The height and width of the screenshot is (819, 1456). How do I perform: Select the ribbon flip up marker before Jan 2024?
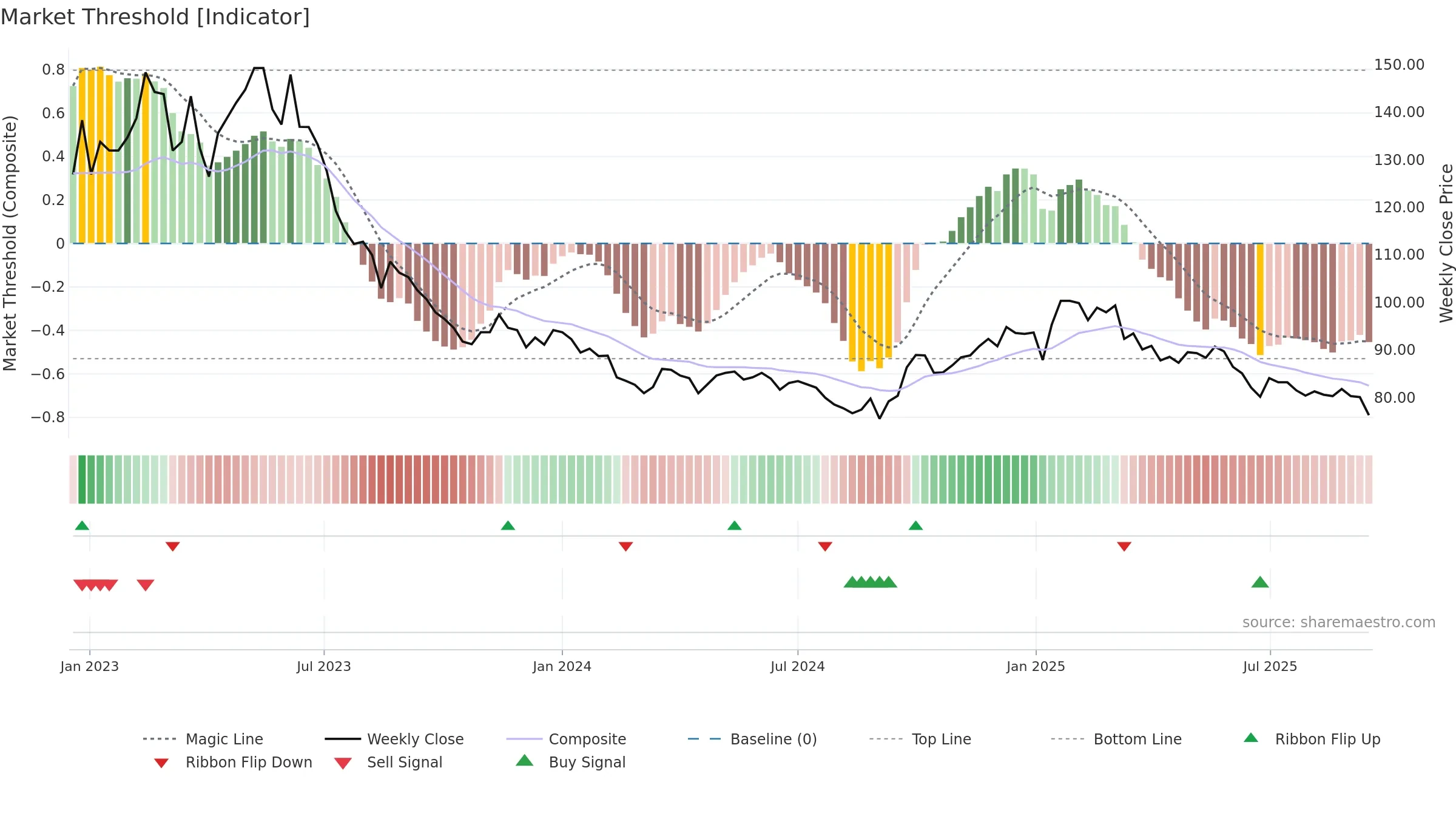point(508,525)
